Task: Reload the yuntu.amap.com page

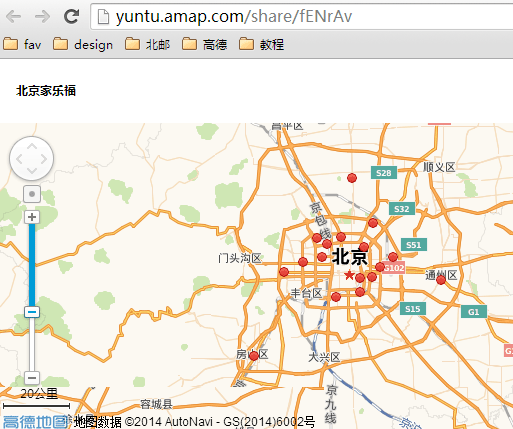Action: coord(71,16)
